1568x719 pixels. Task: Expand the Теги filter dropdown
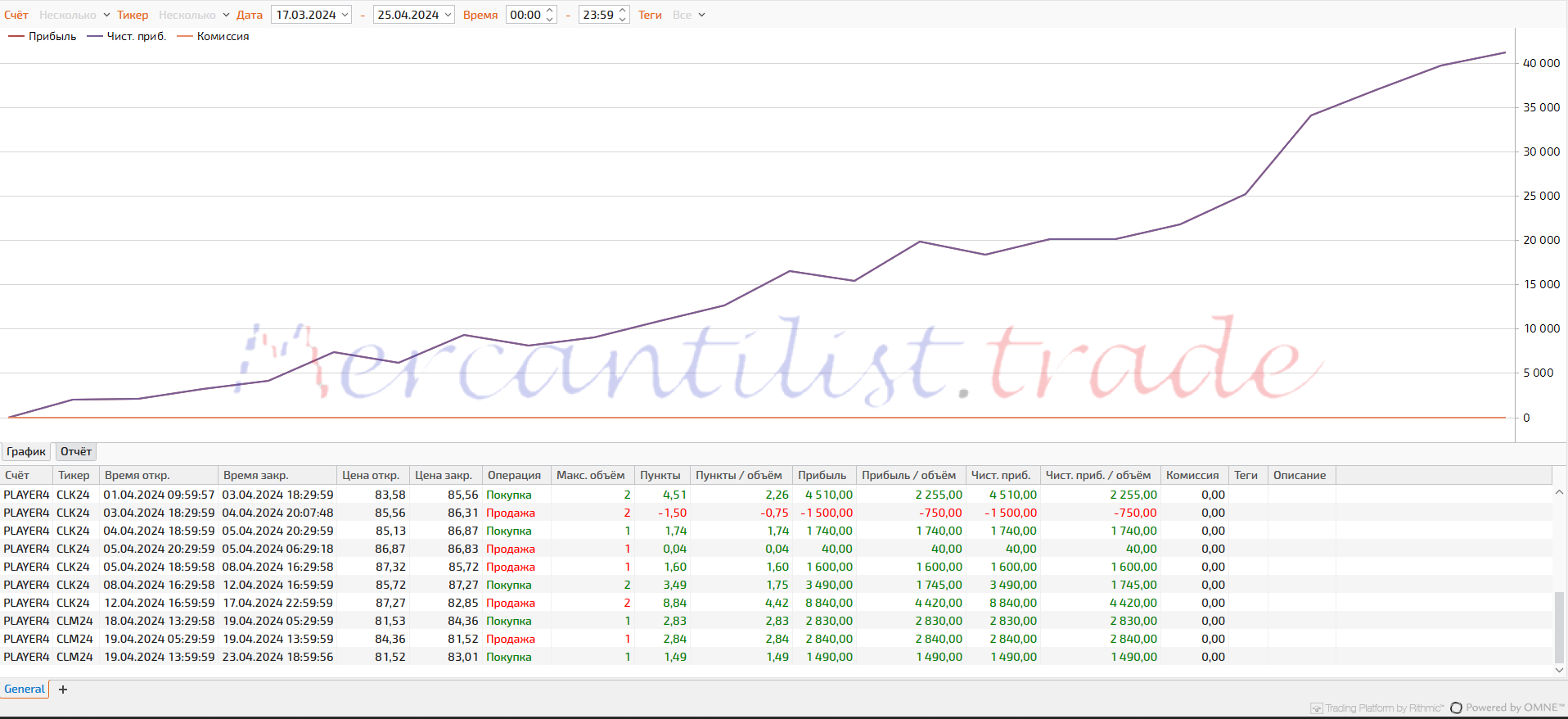(x=689, y=16)
